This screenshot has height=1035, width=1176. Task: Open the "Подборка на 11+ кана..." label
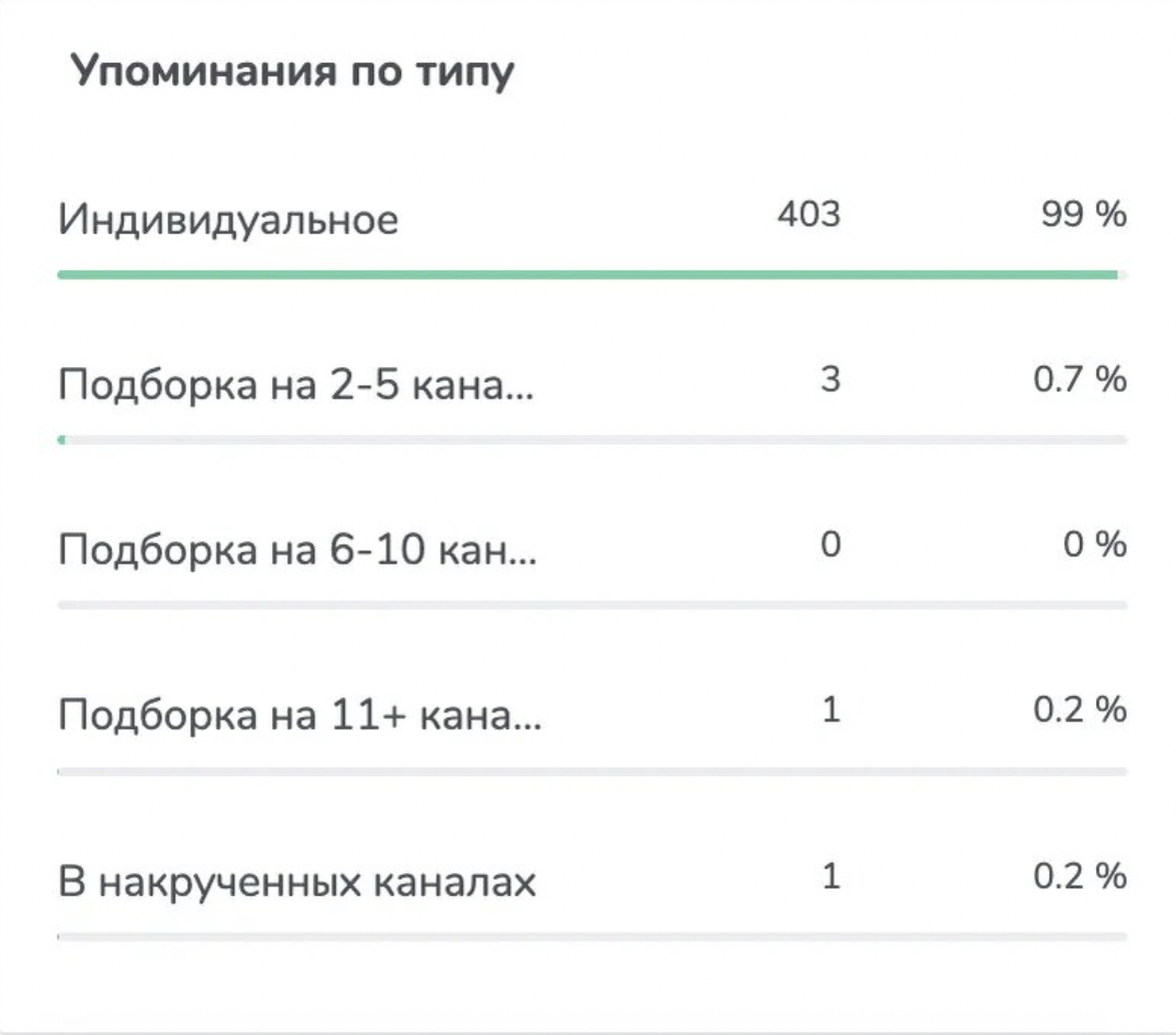click(299, 716)
